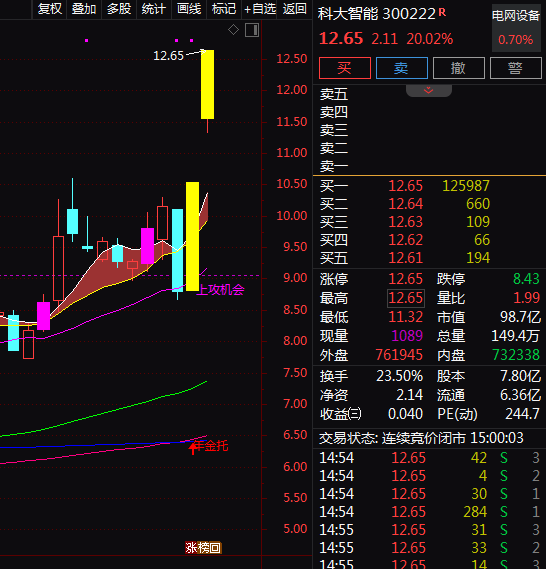Select the 买一 price 12.65 row
The height and width of the screenshot is (569, 546).
[x=429, y=186]
